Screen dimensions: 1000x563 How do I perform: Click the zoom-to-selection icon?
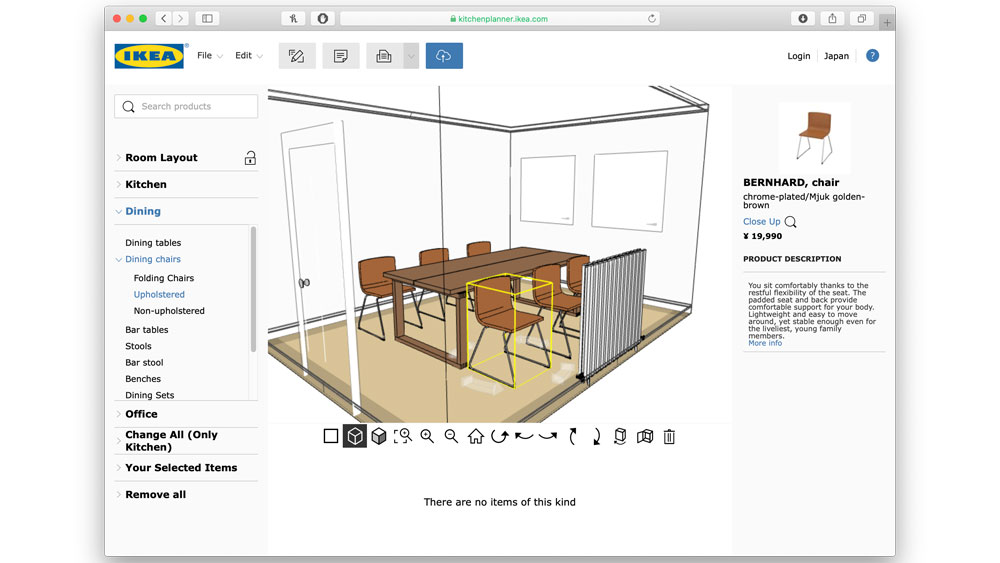(402, 436)
